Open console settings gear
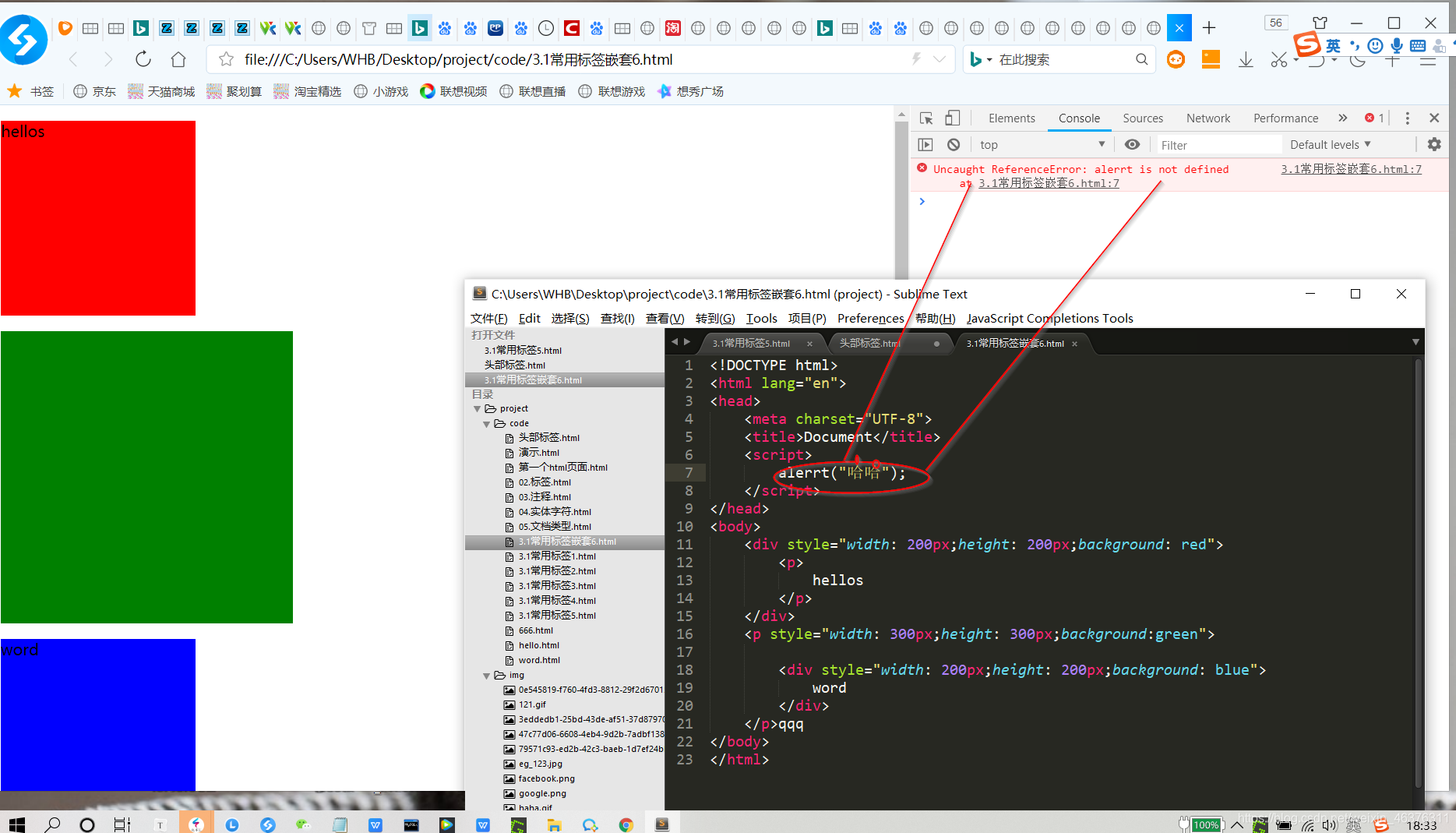This screenshot has height=833, width=1456. (x=1434, y=144)
